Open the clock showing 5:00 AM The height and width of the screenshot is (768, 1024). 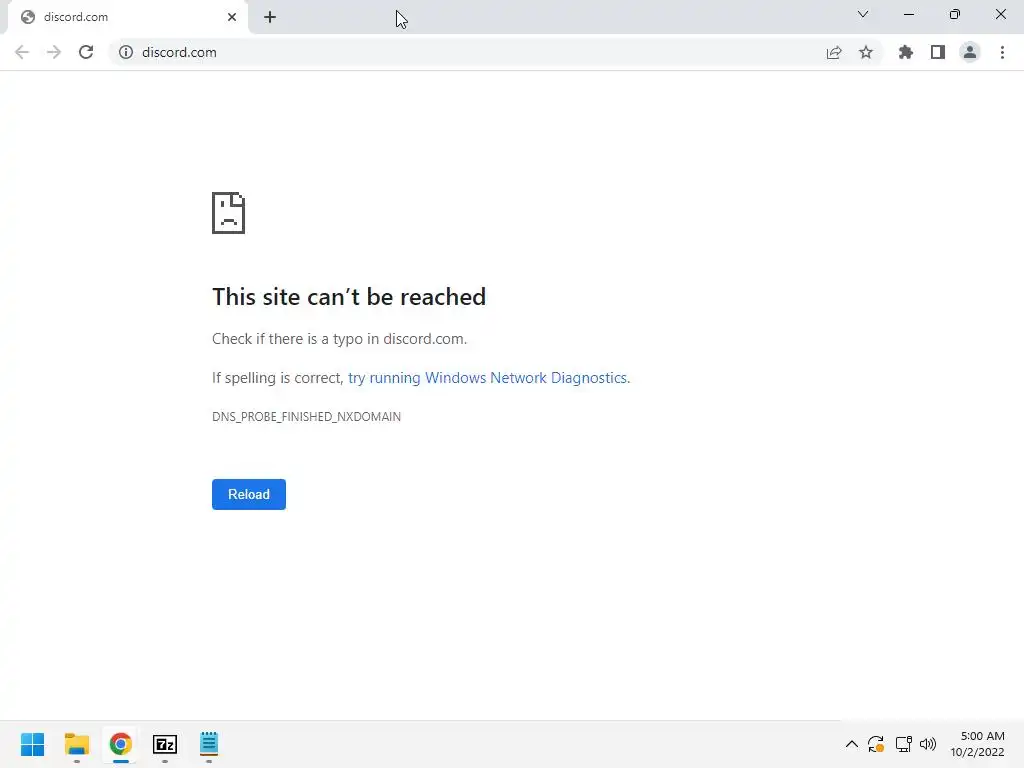[977, 744]
